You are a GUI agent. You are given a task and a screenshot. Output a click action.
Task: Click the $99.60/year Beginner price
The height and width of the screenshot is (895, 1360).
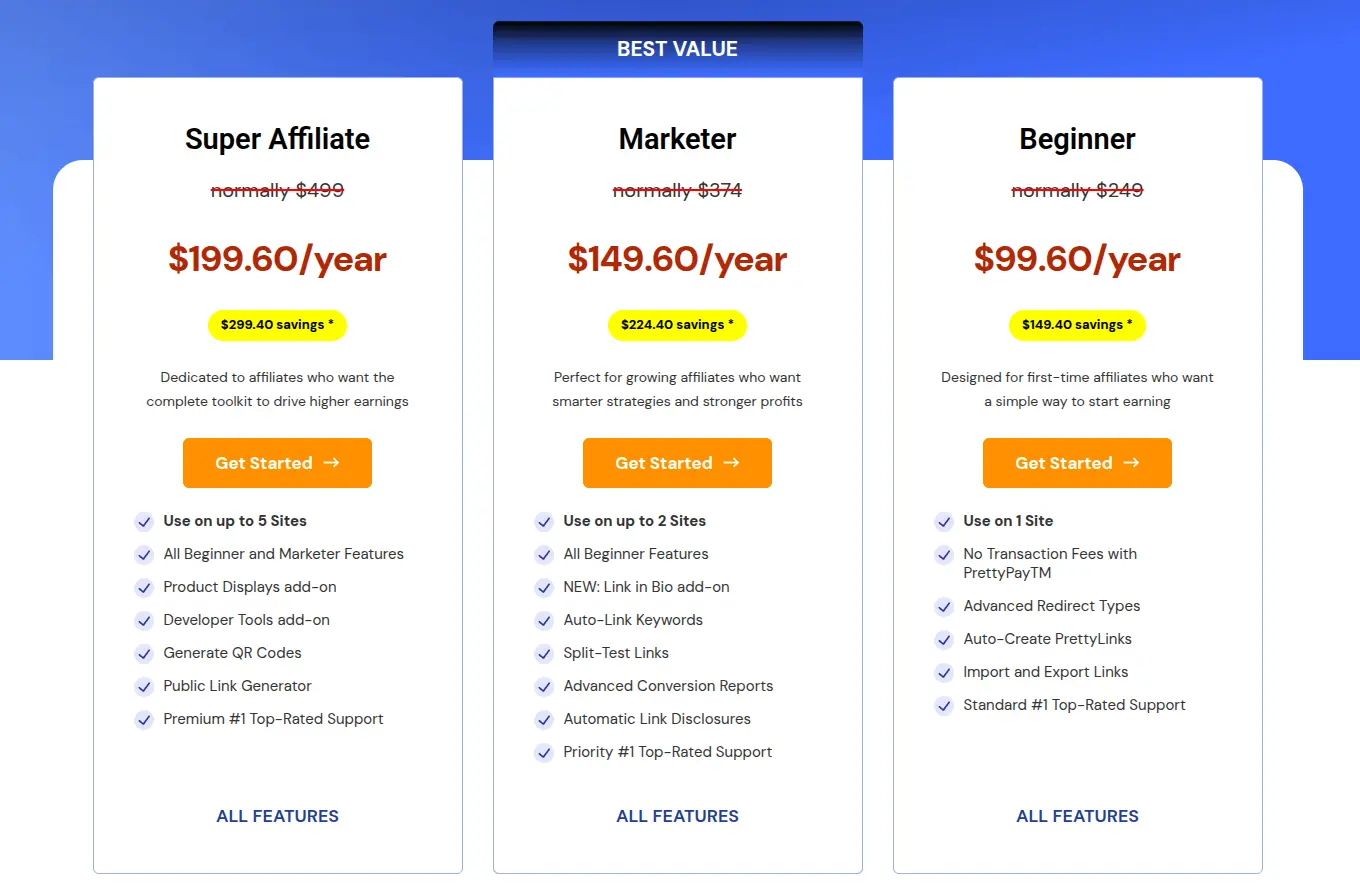tap(1077, 260)
